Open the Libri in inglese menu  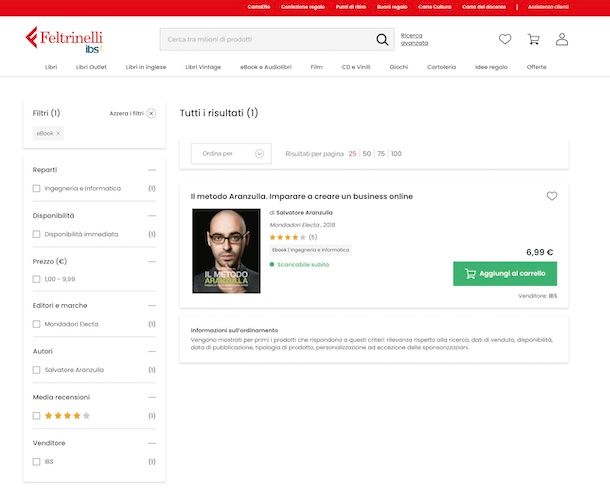[146, 67]
